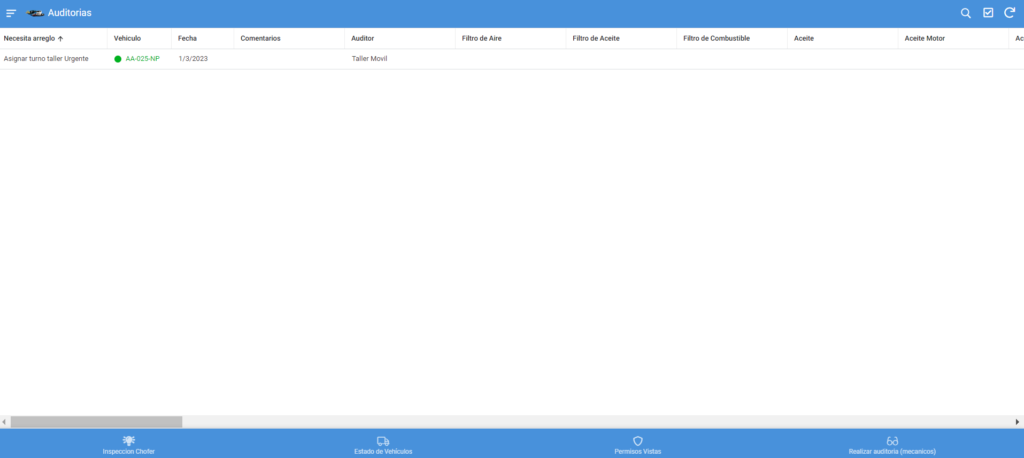1024x458 pixels.
Task: Click the Taller Movil auditor cell
Action: pos(369,59)
